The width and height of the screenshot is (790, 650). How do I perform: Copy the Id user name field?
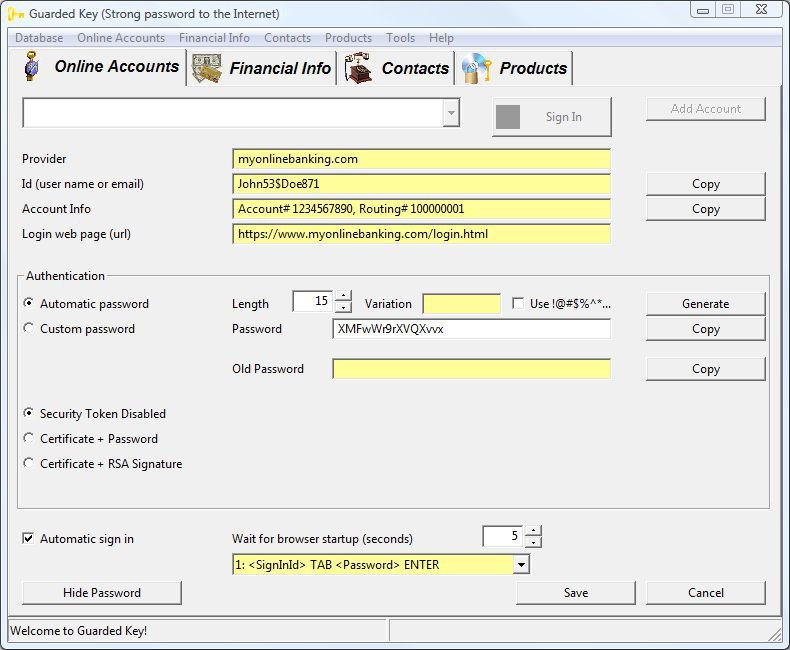[x=705, y=184]
